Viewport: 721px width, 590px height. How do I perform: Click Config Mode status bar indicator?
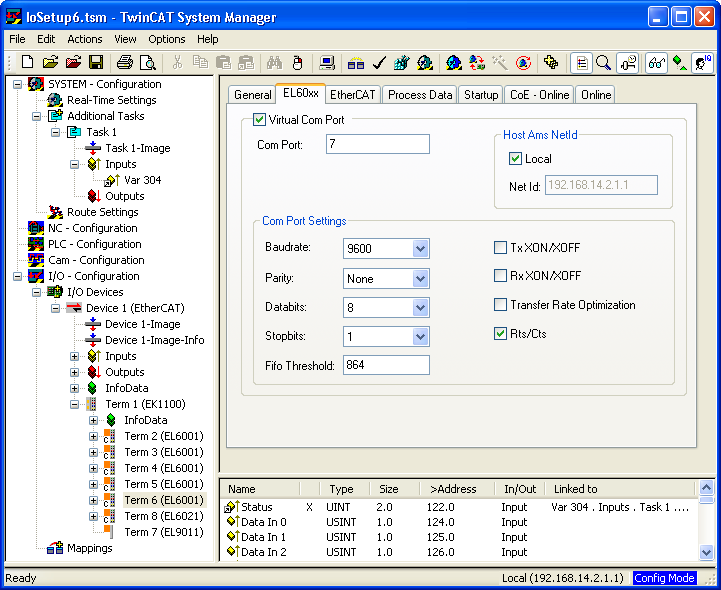pyautogui.click(x=664, y=578)
